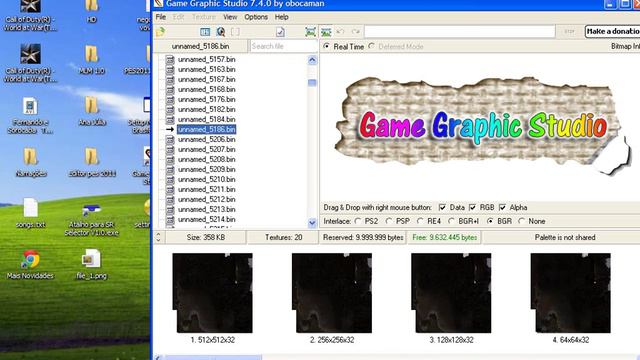Click the file list scroll down arrow
640x360 pixels.
(x=312, y=223)
